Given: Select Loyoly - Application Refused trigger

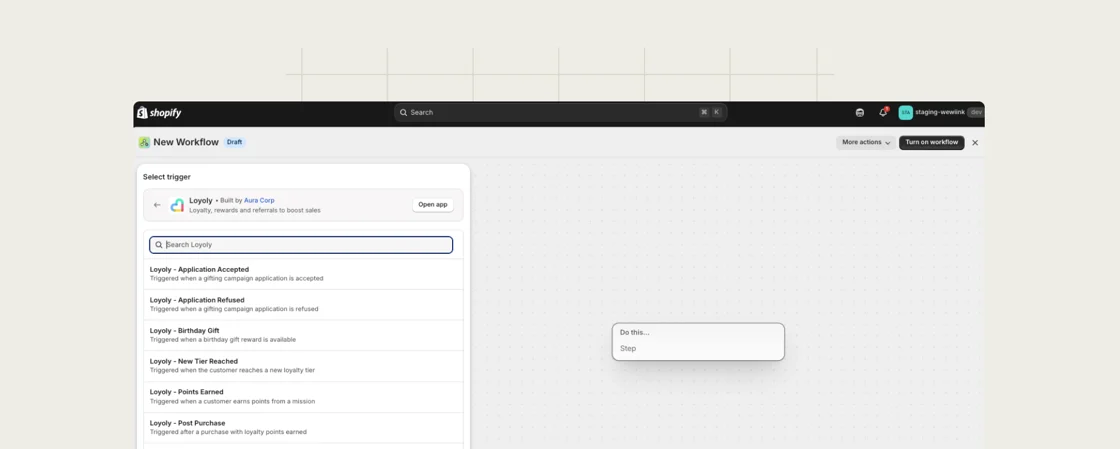Looking at the screenshot, I should pos(303,305).
